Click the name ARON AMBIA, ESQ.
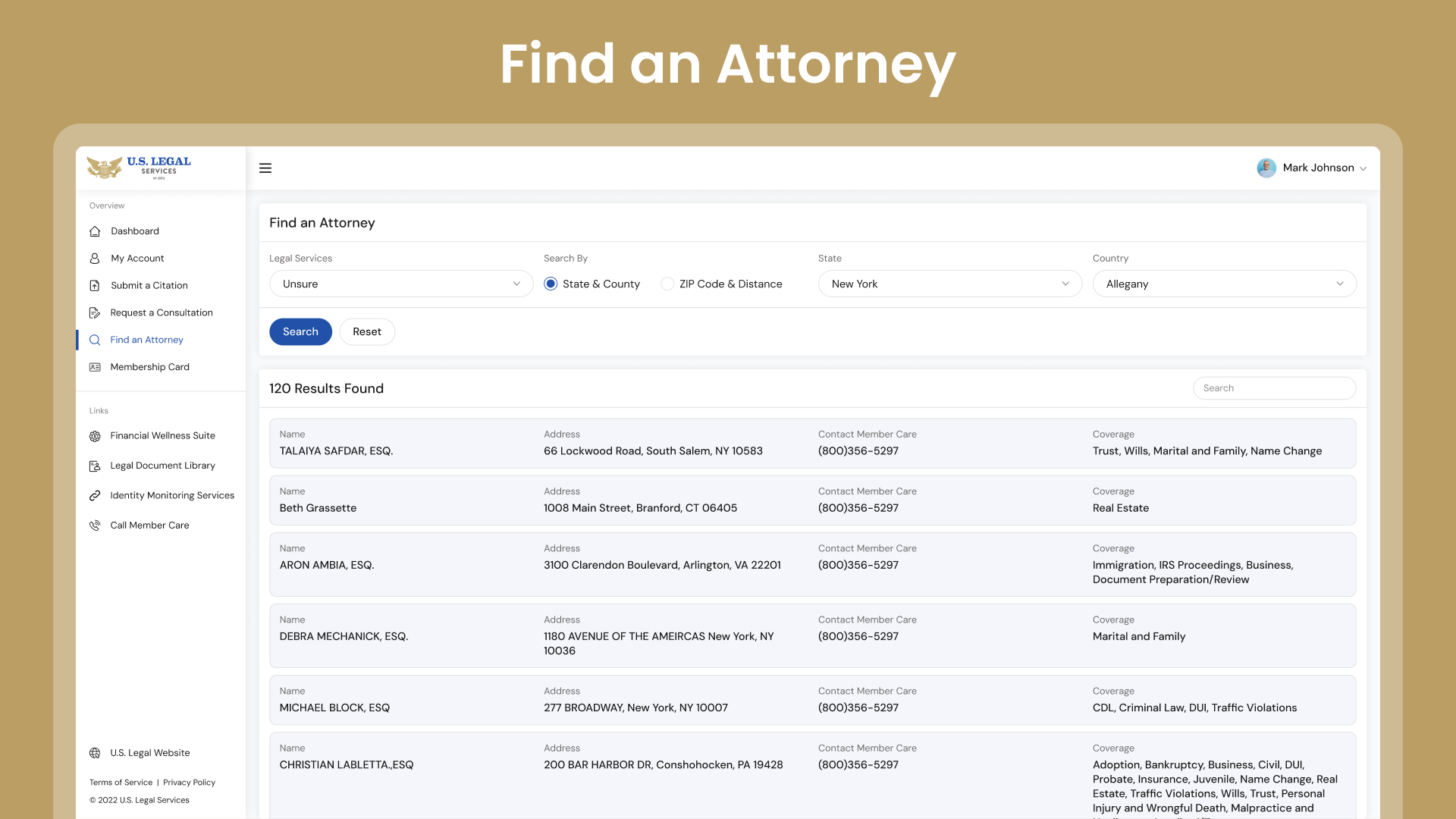This screenshot has height=819, width=1456. tap(327, 565)
